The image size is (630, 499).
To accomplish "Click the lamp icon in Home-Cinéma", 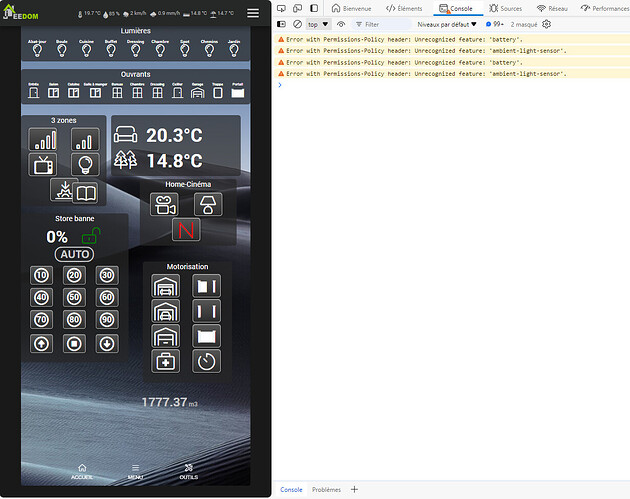I will click(208, 204).
